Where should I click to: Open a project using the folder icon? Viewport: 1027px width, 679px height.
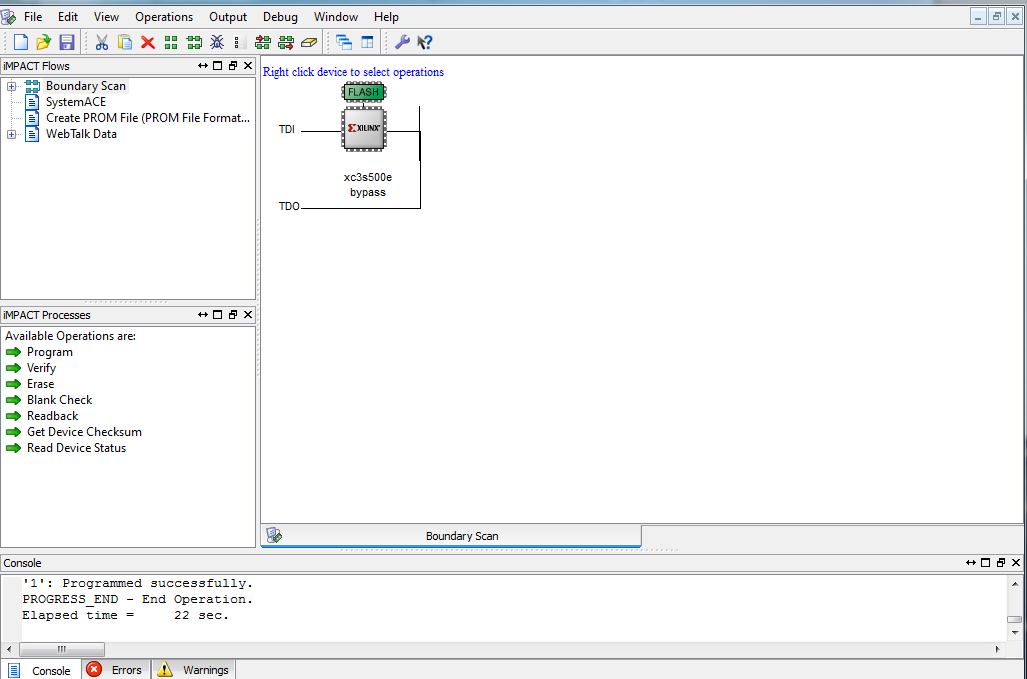(43, 43)
